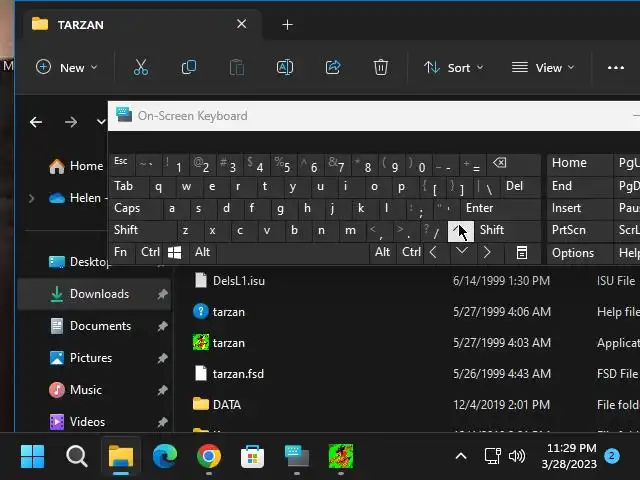The image size is (640, 480).
Task: Click the Copy icon in Explorer toolbar
Action: click(189, 67)
